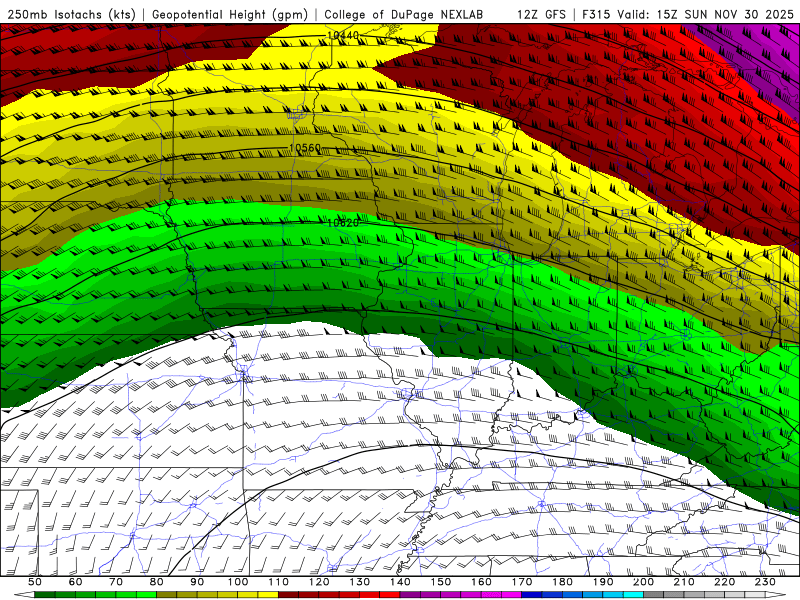The image size is (800, 600).
Task: Click the 10560 height contour label
Action: pos(305,148)
